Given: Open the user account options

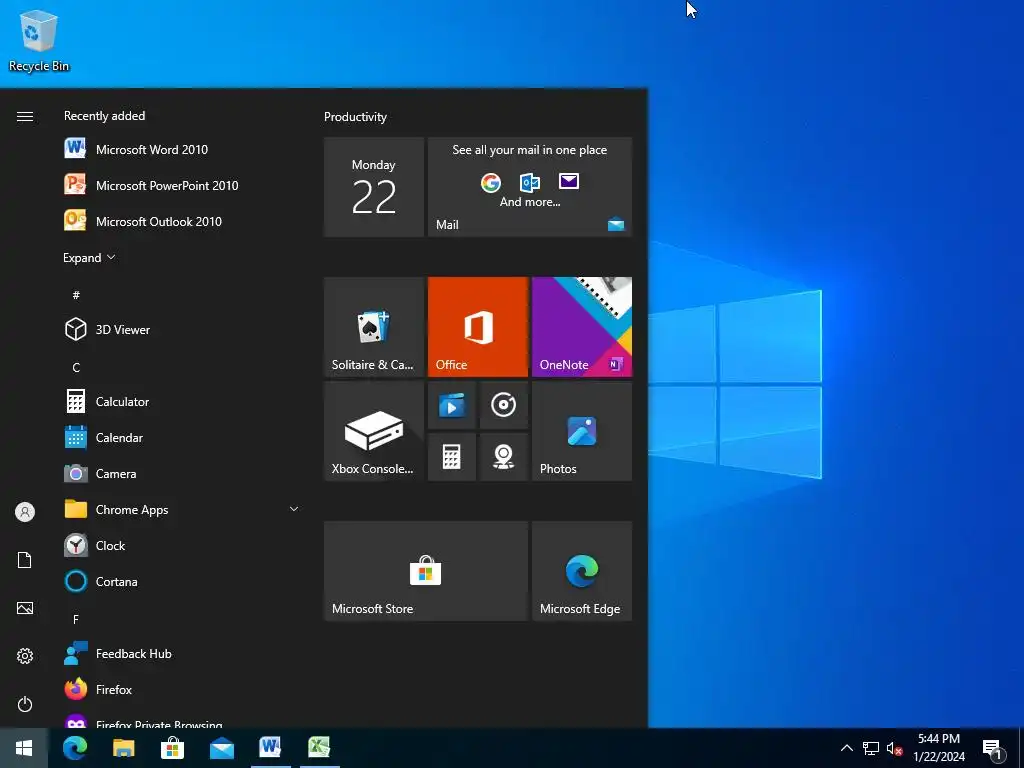Looking at the screenshot, I should pos(25,512).
